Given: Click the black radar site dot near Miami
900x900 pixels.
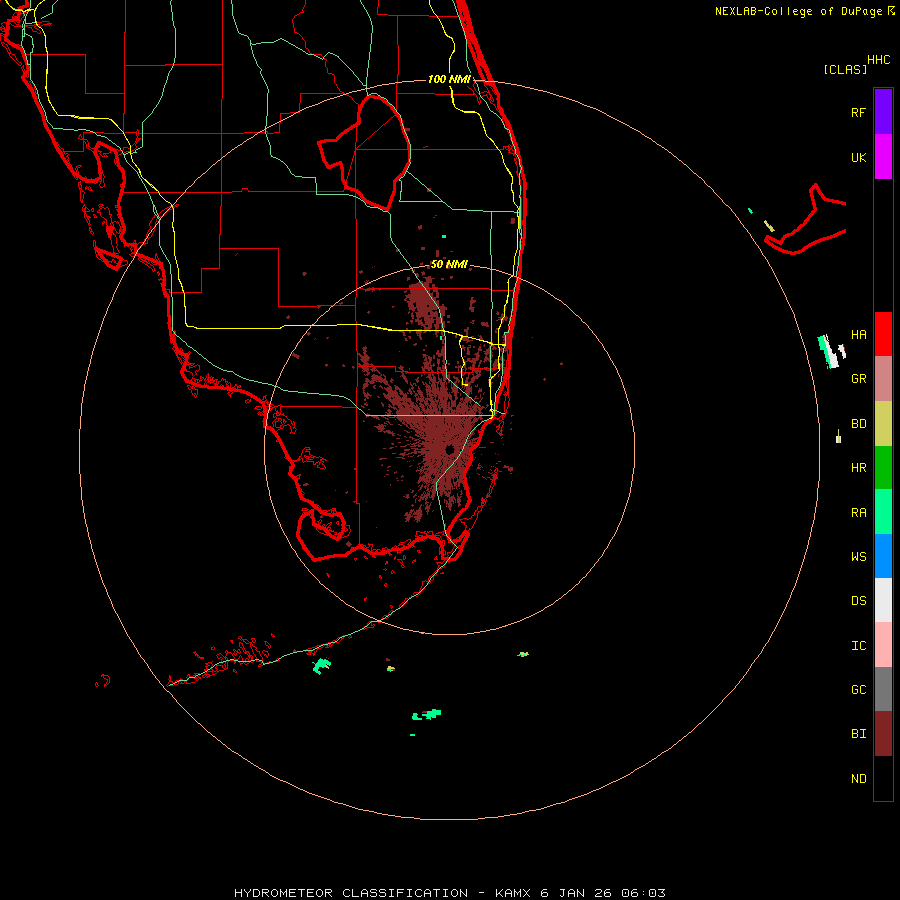Looking at the screenshot, I should tap(449, 449).
